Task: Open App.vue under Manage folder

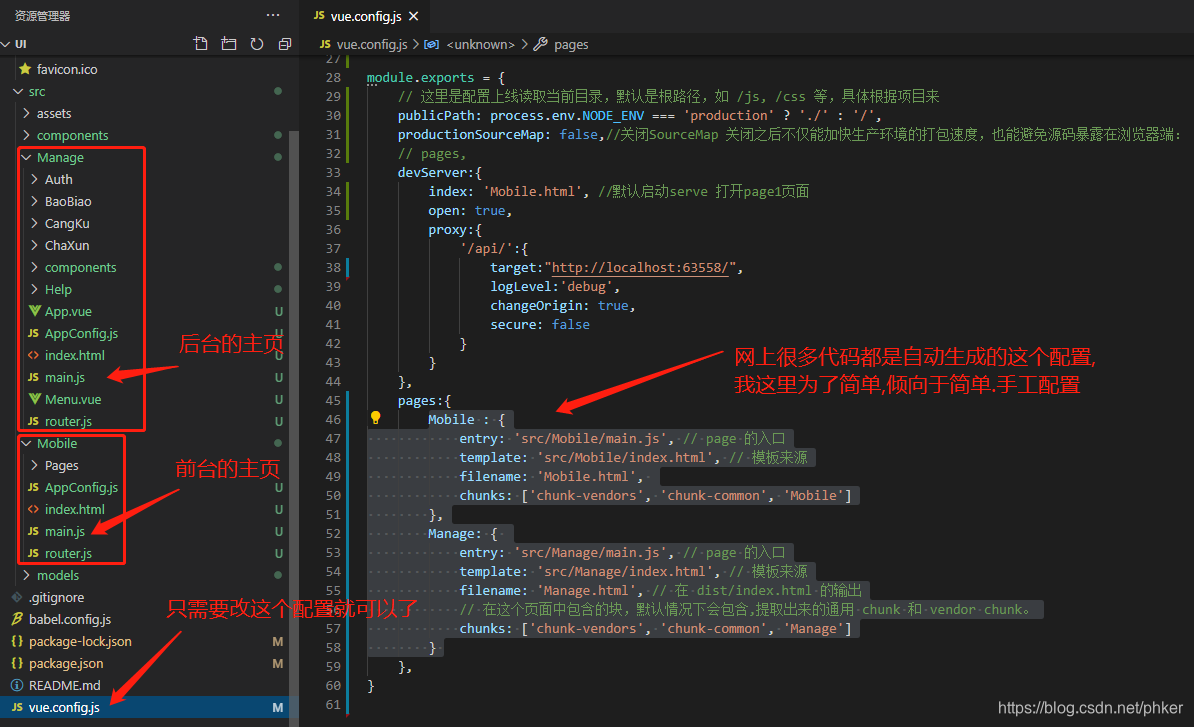Action: tap(68, 311)
